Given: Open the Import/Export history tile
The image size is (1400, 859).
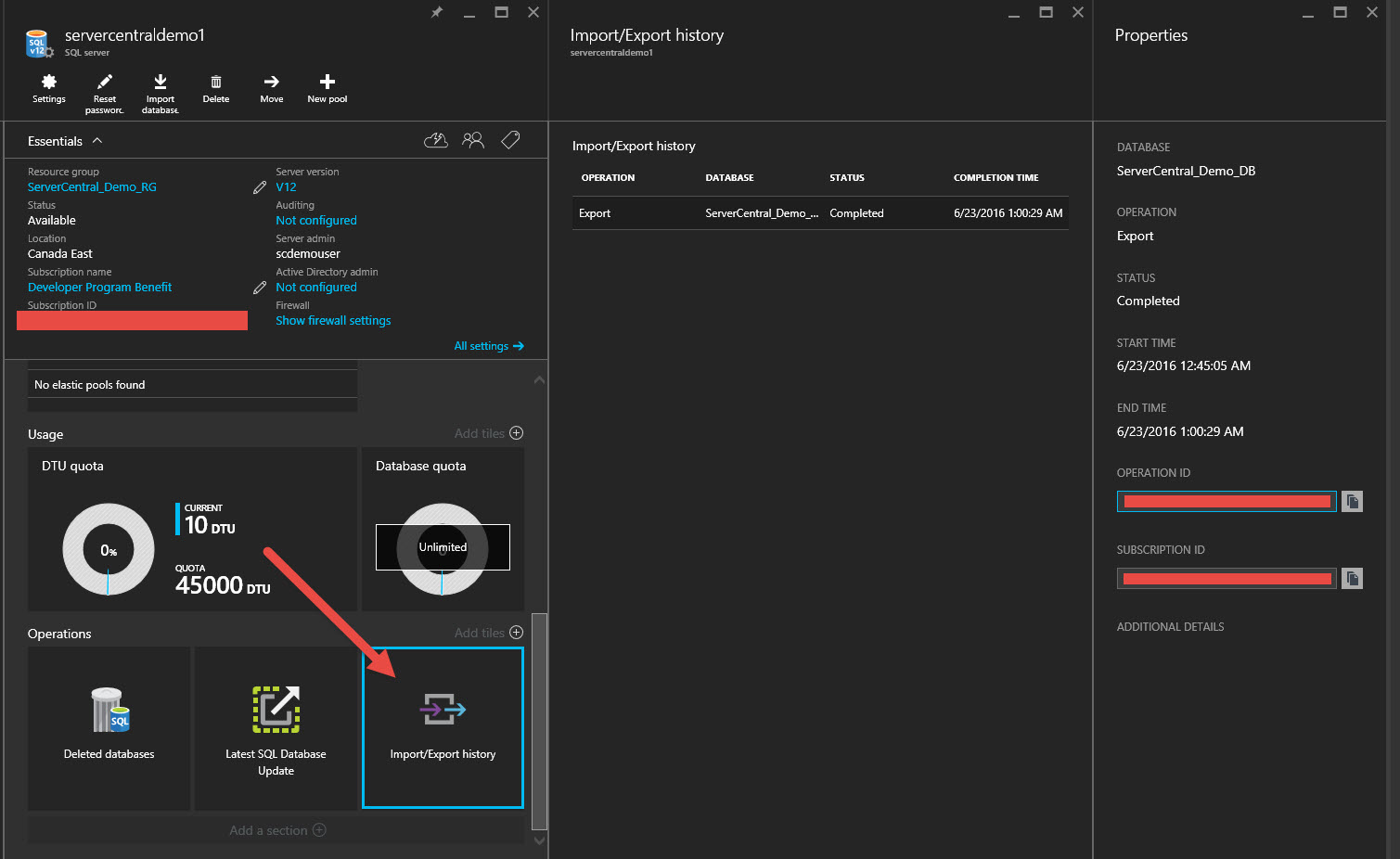Looking at the screenshot, I should (443, 727).
